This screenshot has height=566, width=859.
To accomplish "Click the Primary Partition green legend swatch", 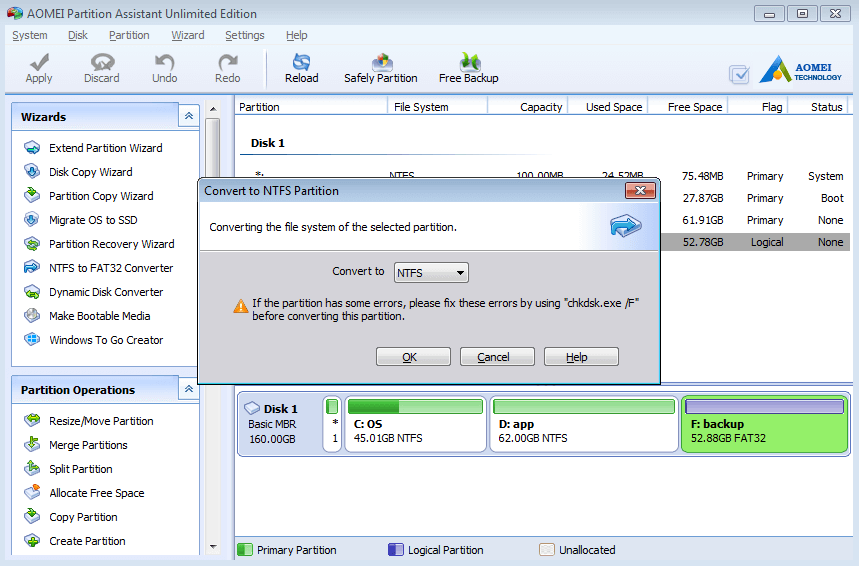I will [x=245, y=550].
